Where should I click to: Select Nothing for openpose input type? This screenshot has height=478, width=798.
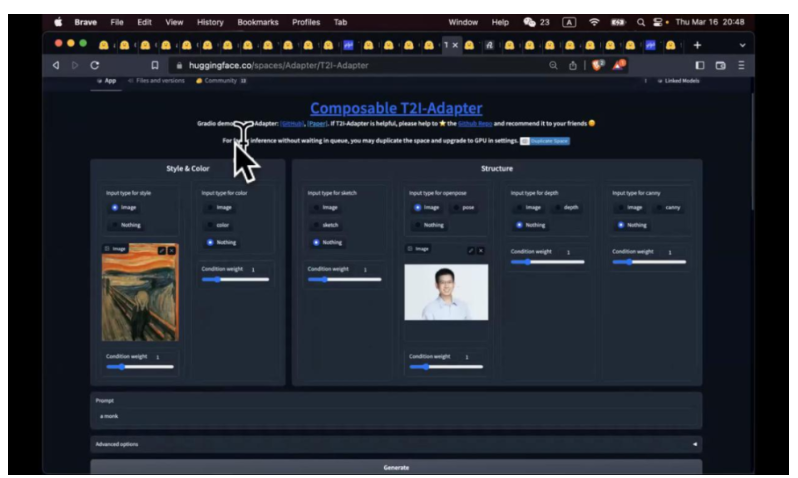[x=429, y=225]
